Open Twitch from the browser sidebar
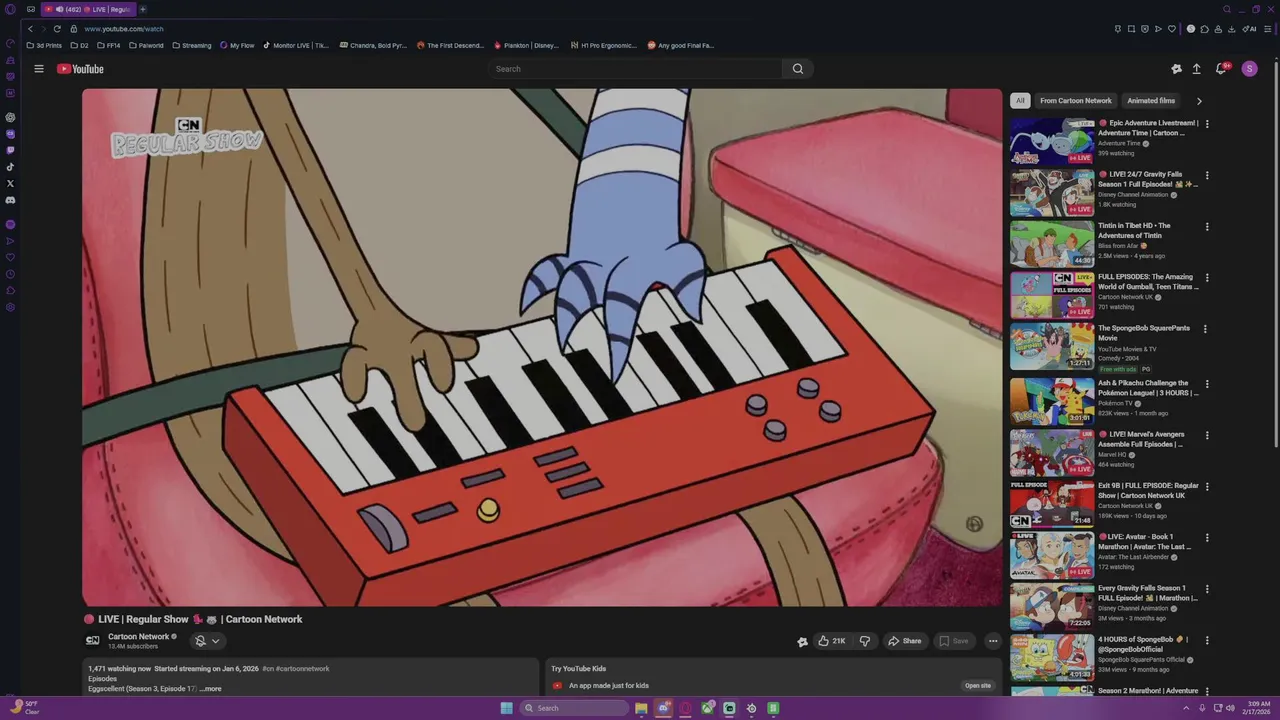Image resolution: width=1280 pixels, height=720 pixels. click(10, 150)
